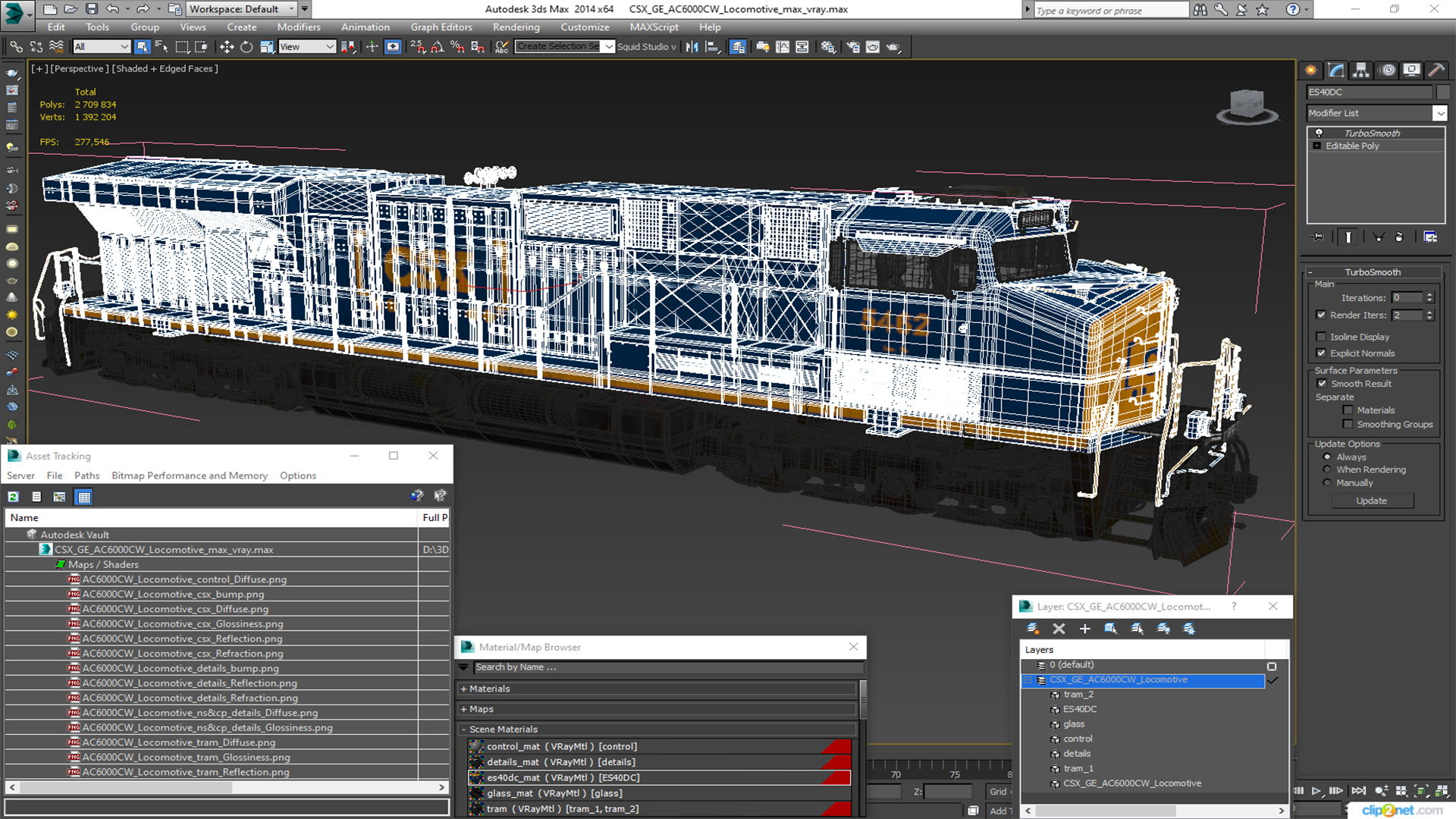The width and height of the screenshot is (1456, 819).
Task: Expand the Materials group in Material Browser
Action: click(657, 689)
